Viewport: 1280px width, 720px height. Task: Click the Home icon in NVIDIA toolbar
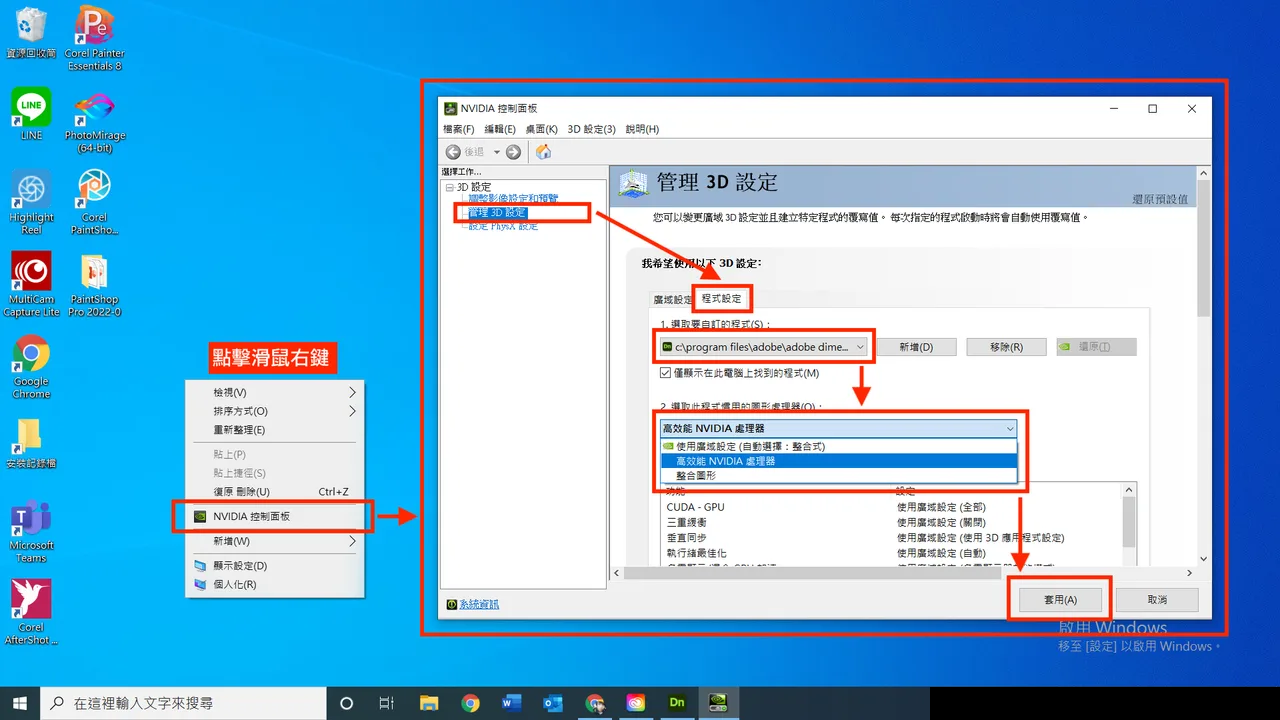click(544, 152)
